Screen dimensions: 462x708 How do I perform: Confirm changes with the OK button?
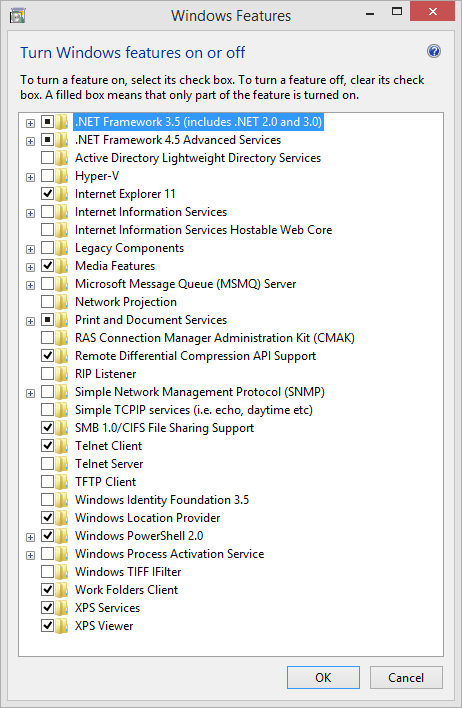point(323,677)
